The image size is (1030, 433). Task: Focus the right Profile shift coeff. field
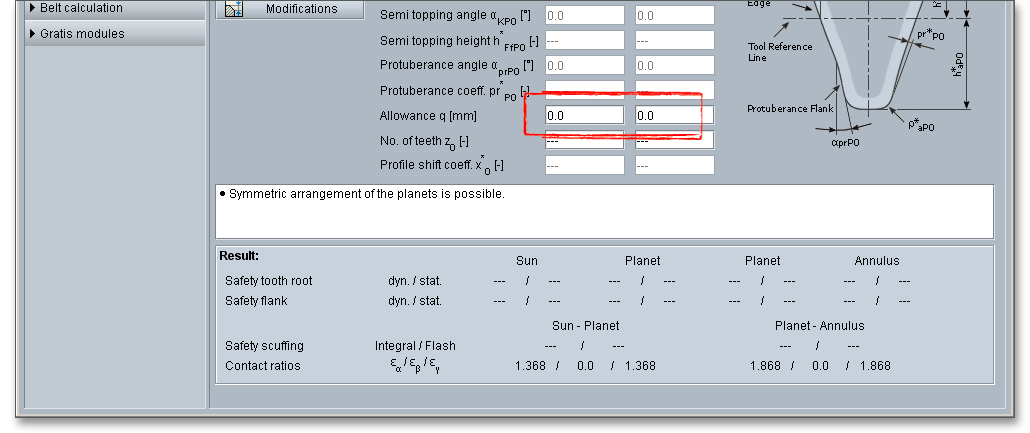[x=674, y=166]
